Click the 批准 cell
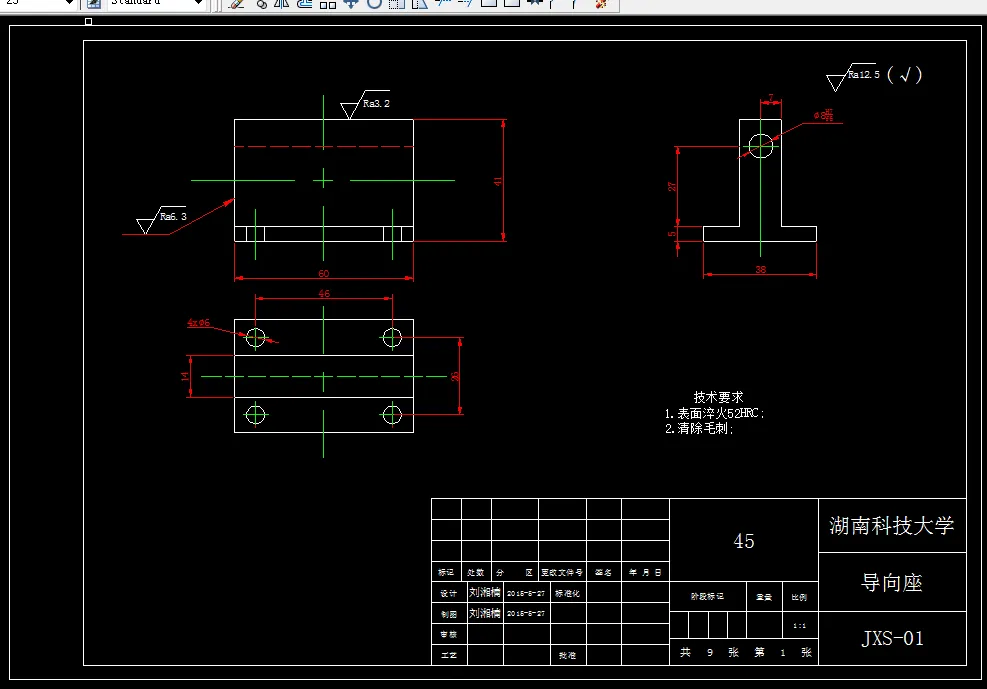This screenshot has height=689, width=987. (x=567, y=655)
